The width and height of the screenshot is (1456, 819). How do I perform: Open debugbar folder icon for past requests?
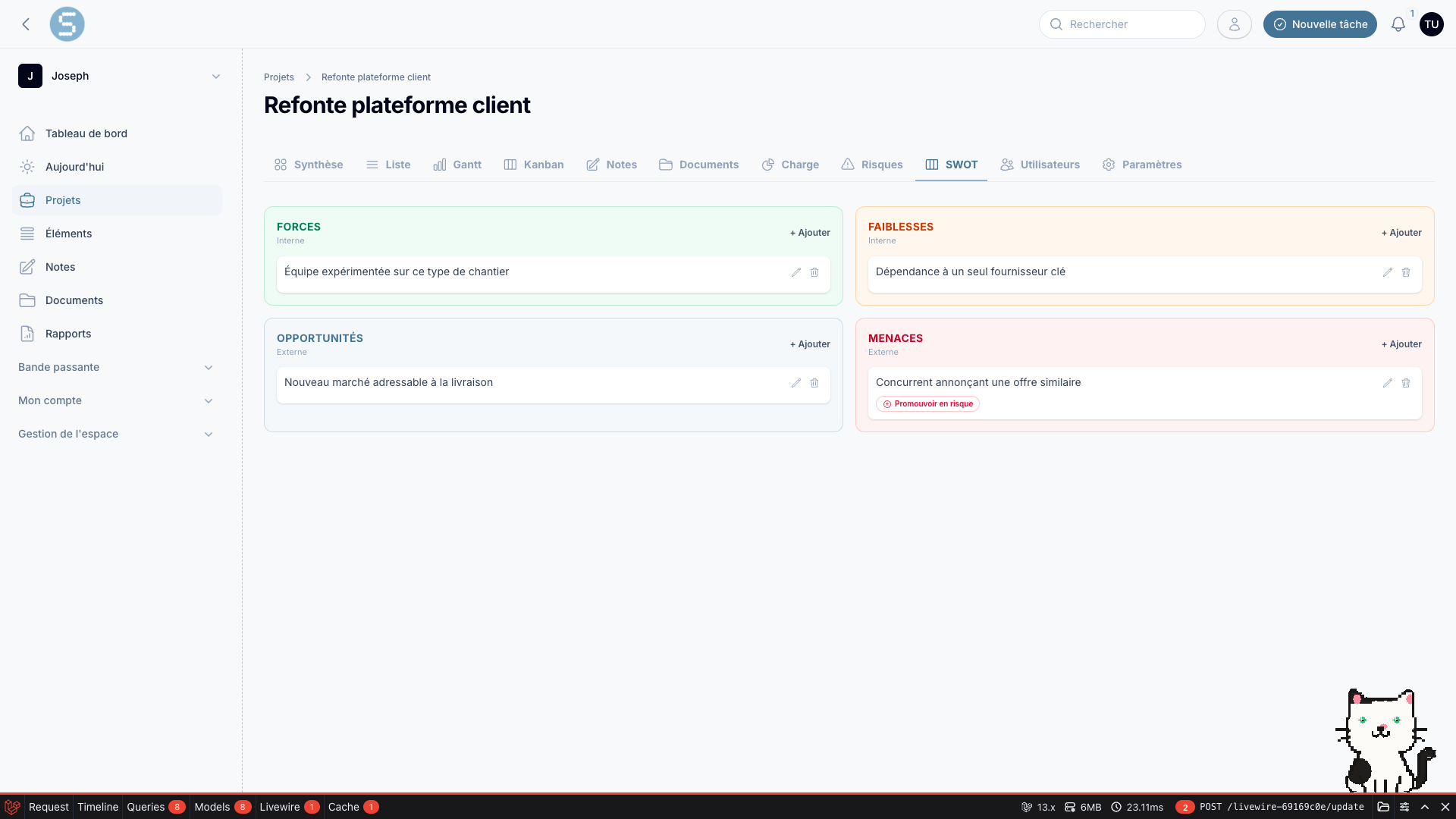[x=1383, y=807]
